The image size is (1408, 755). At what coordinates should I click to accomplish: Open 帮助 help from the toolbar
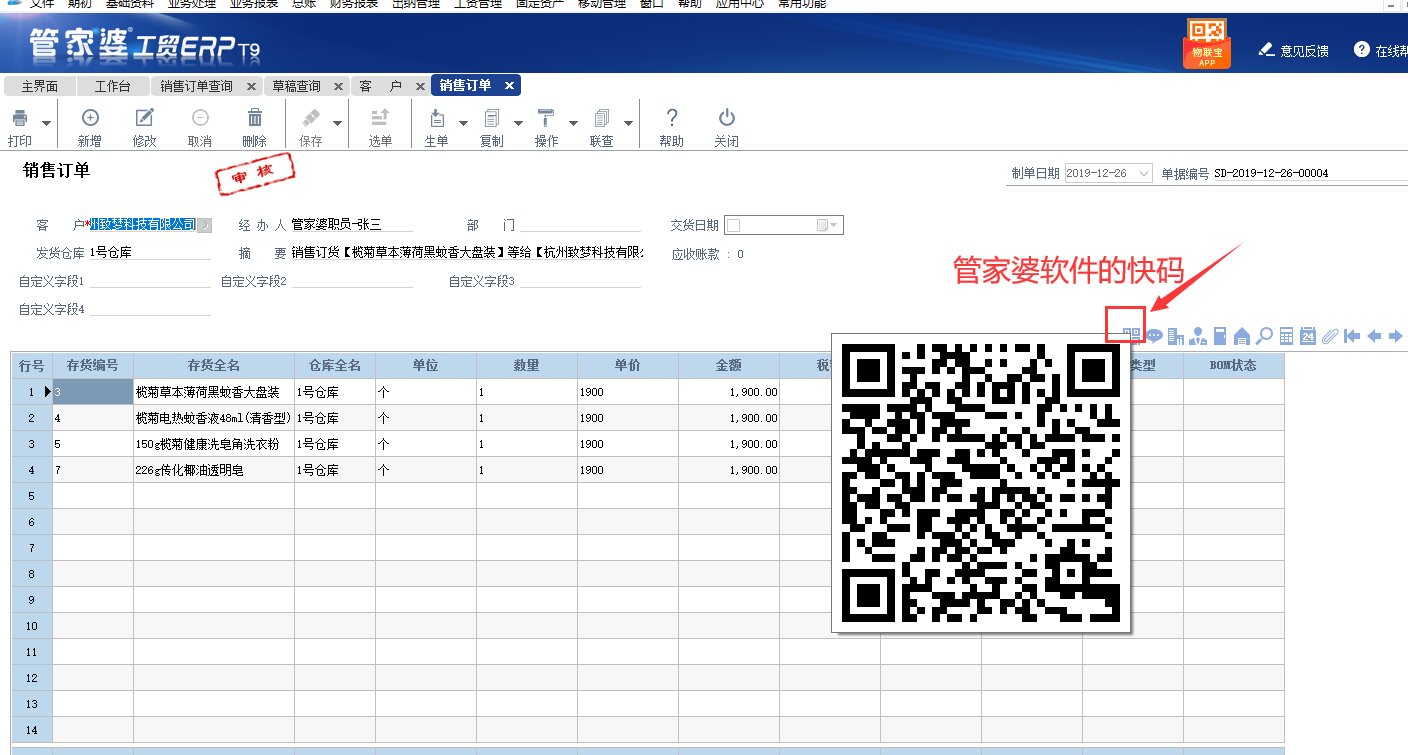672,127
